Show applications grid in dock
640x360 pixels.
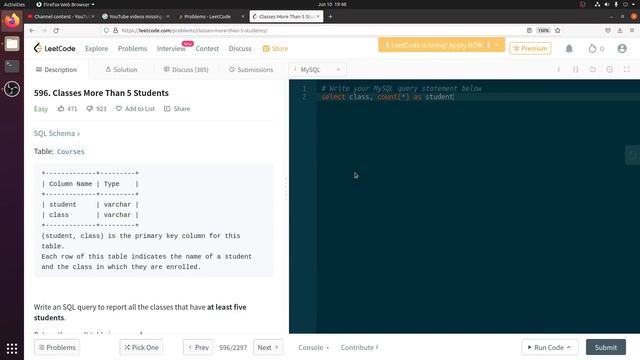pos(12,348)
